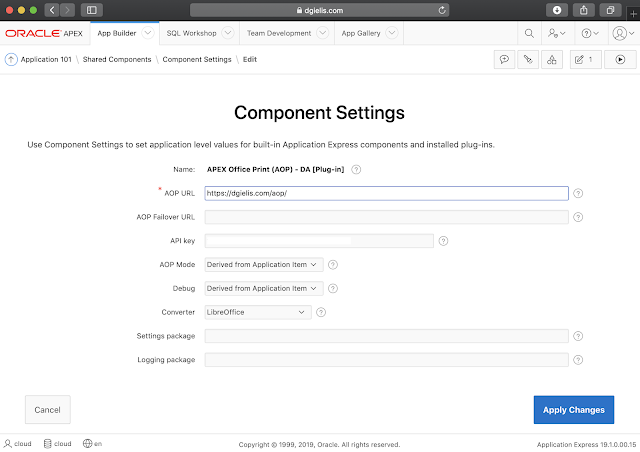Click the Apply Changes button
This screenshot has height=452, width=640.
(x=574, y=410)
